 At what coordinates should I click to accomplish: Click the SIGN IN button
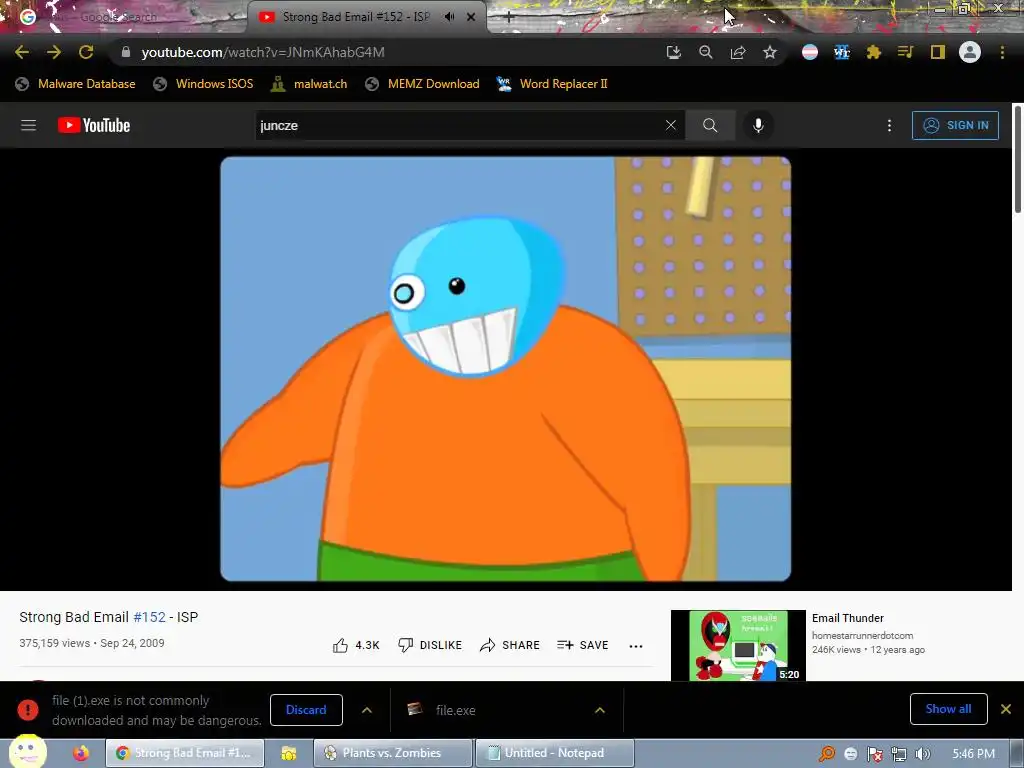[955, 125]
